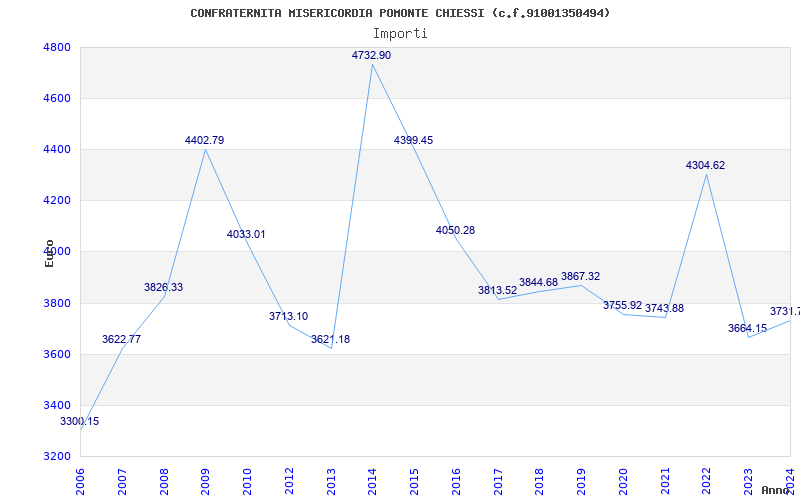The width and height of the screenshot is (800, 500).
Task: Click the 4402.79 data label
Action: tap(205, 140)
